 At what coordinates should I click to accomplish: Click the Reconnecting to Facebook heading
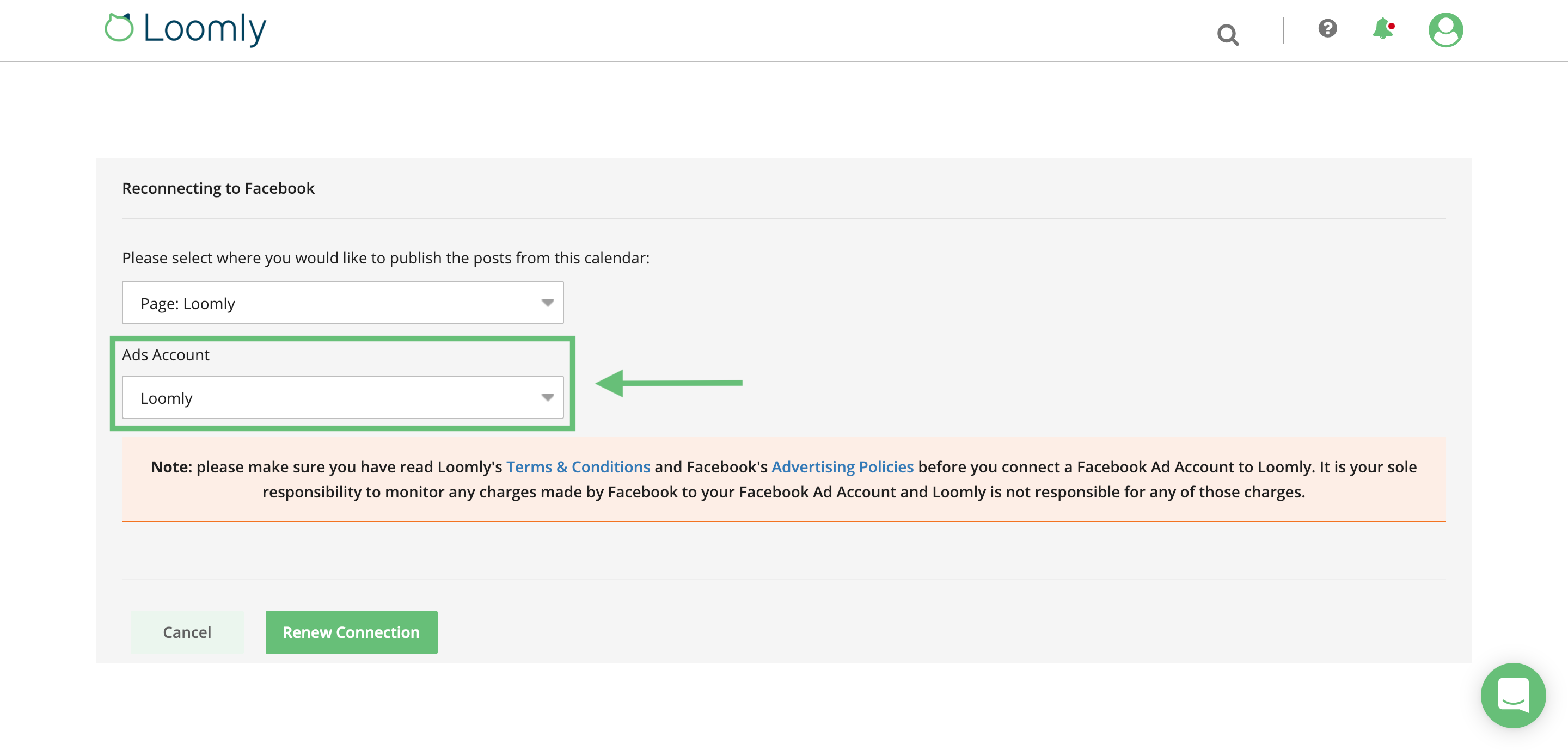(218, 188)
